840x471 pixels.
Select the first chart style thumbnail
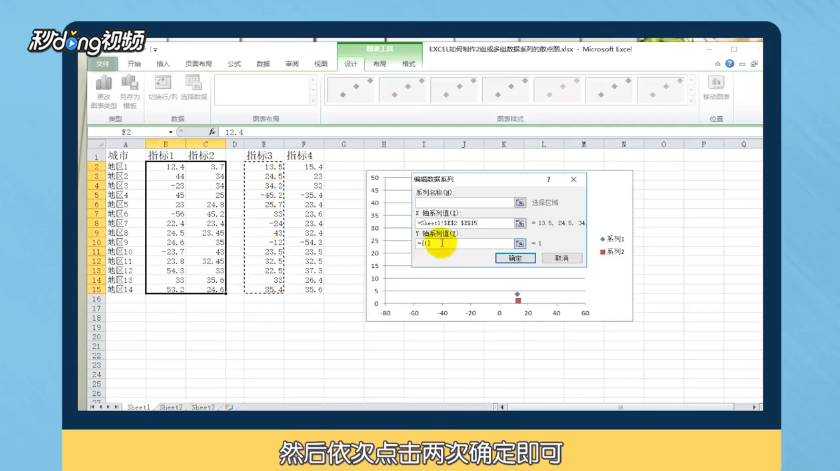(x=350, y=89)
